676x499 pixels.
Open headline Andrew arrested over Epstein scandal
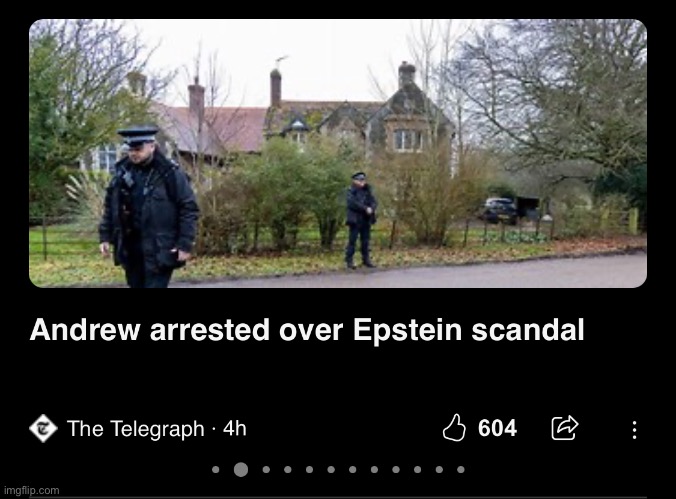pyautogui.click(x=307, y=330)
